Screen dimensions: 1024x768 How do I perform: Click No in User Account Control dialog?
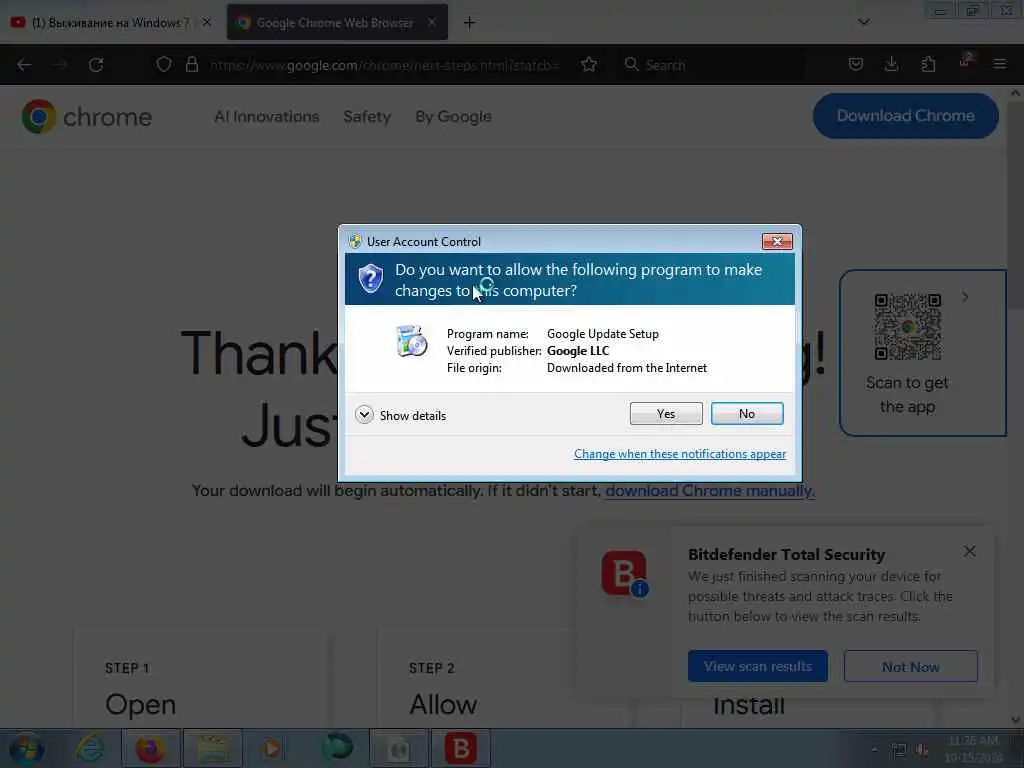tap(746, 414)
